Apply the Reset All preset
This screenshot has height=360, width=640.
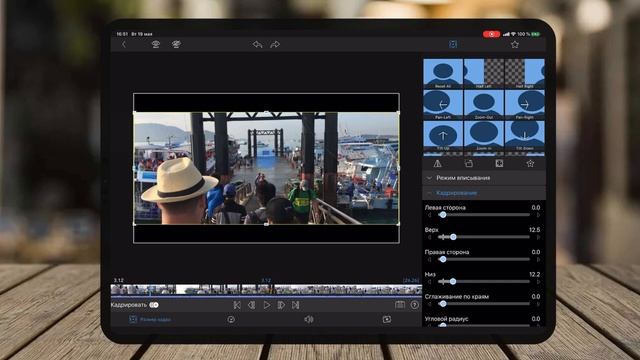click(x=443, y=73)
